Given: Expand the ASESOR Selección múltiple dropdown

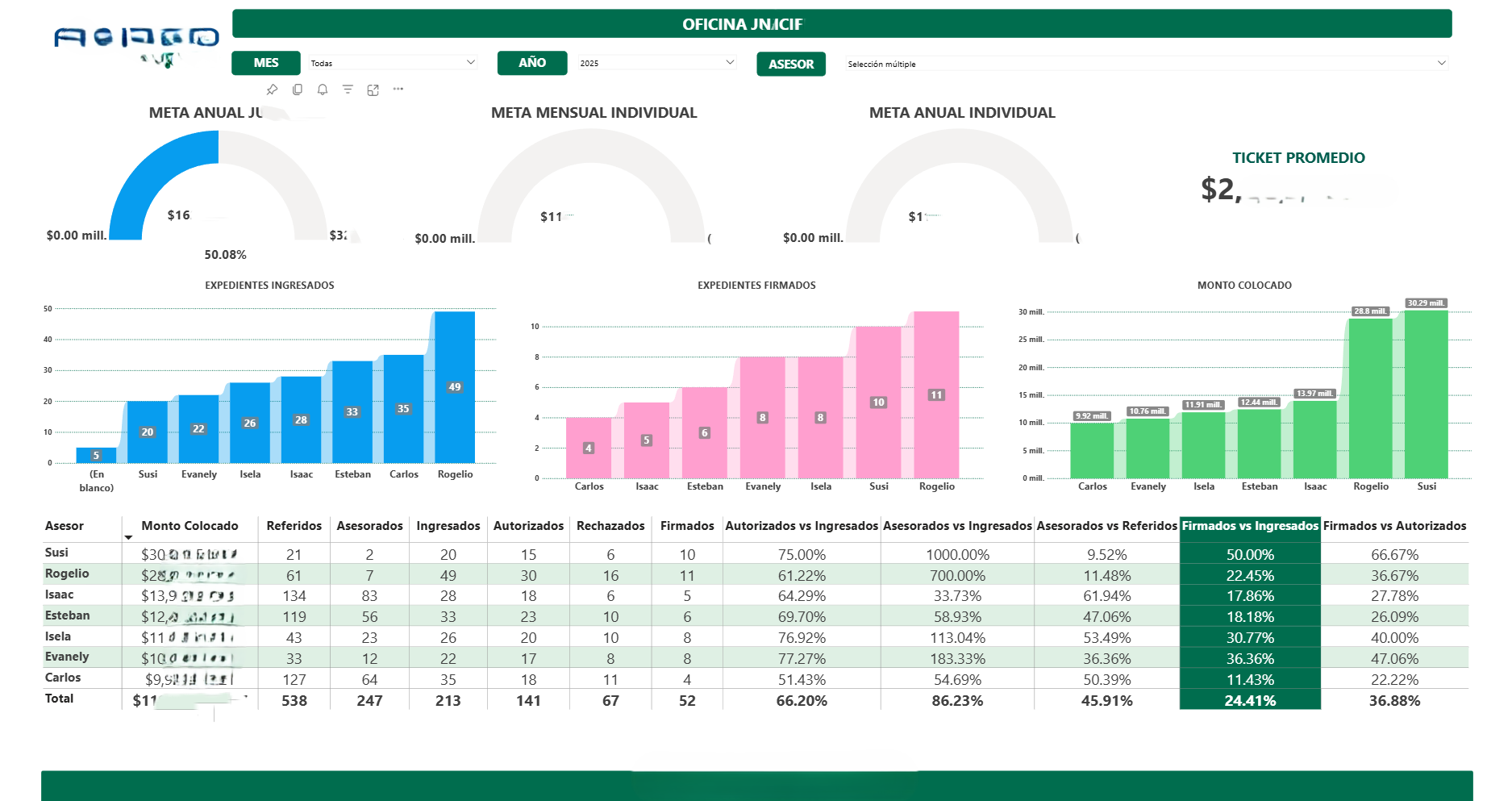Looking at the screenshot, I should (x=1441, y=63).
